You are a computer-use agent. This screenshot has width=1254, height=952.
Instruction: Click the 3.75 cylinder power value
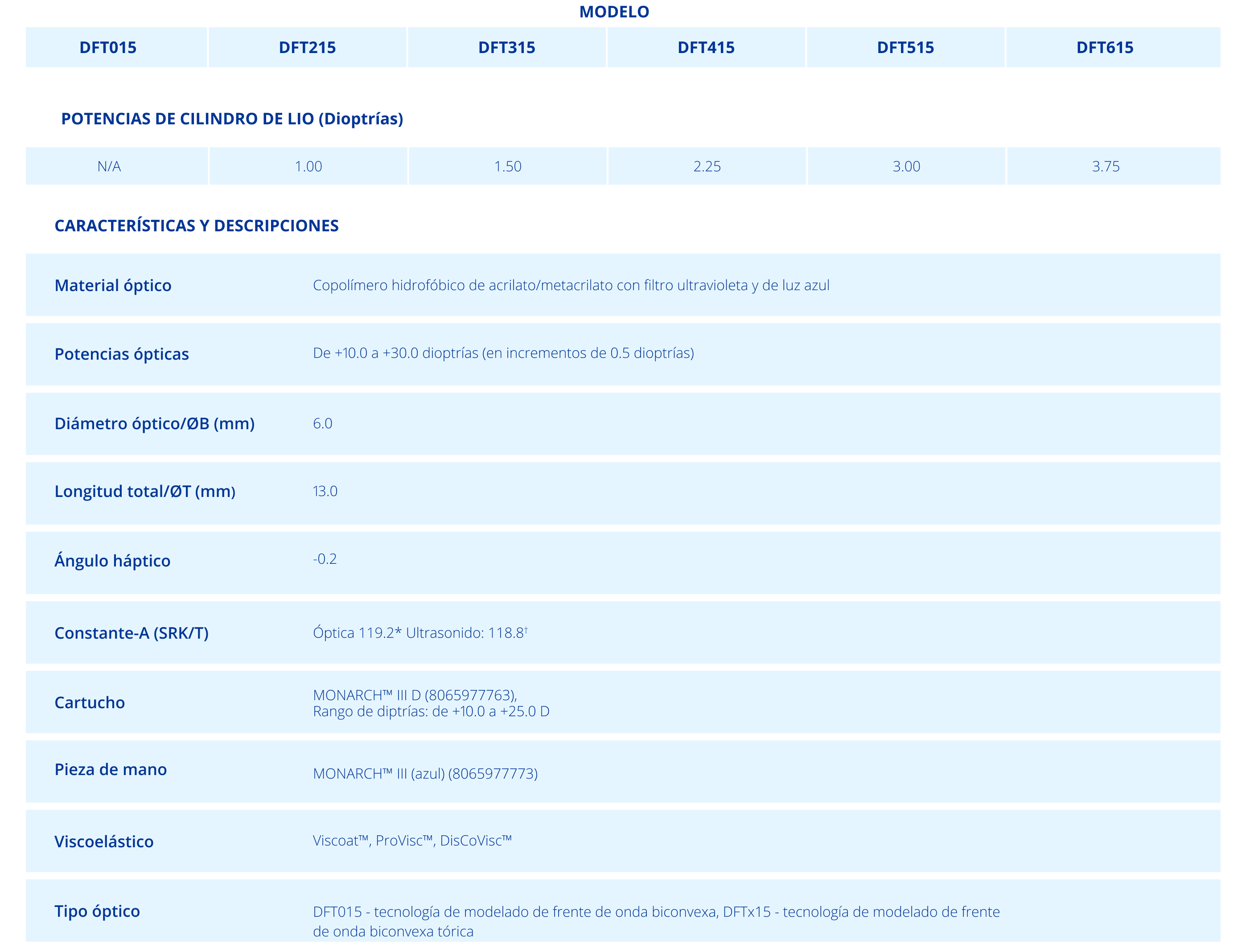1106,167
